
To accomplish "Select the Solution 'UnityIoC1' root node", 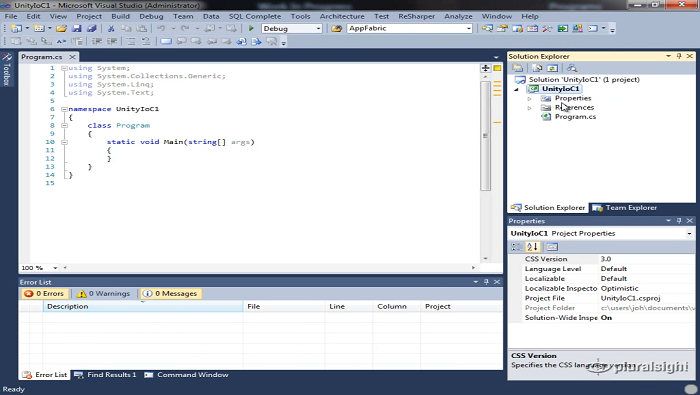I will tap(584, 79).
